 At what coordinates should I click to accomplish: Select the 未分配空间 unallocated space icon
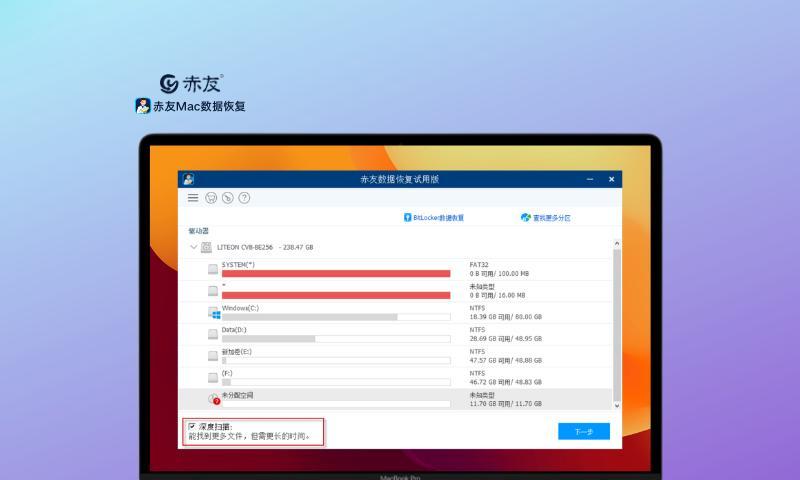214,399
